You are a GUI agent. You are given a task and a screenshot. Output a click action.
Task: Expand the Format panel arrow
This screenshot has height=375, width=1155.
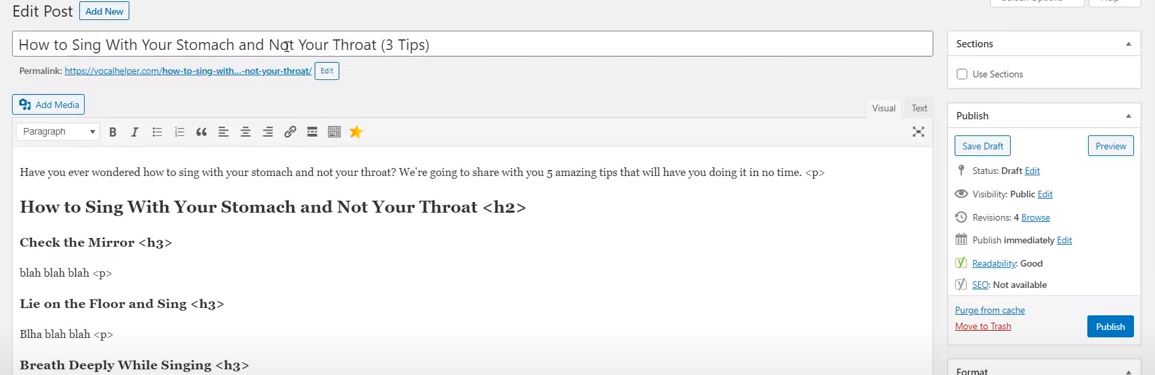(x=1128, y=371)
